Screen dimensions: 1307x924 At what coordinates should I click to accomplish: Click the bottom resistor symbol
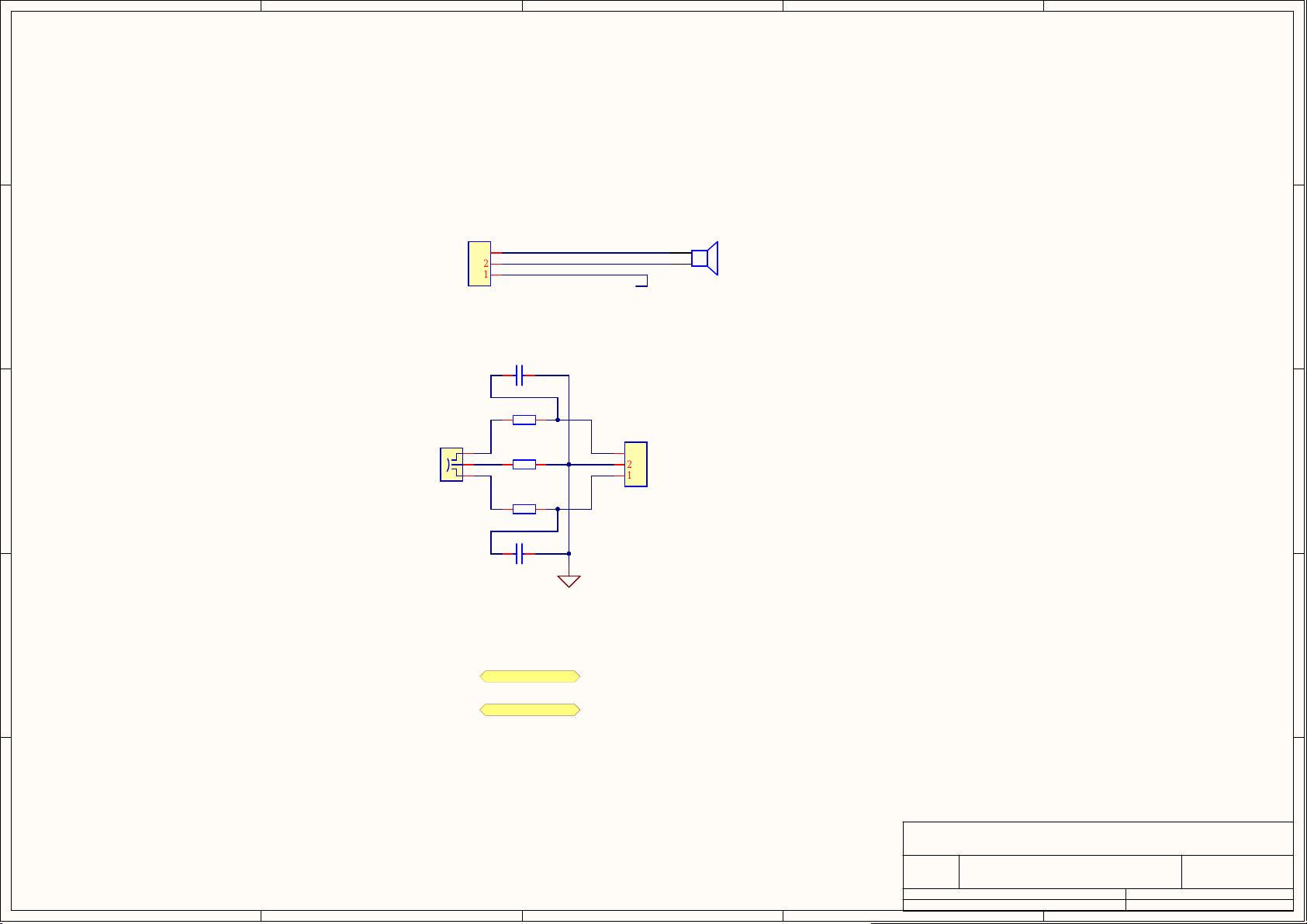click(x=524, y=509)
